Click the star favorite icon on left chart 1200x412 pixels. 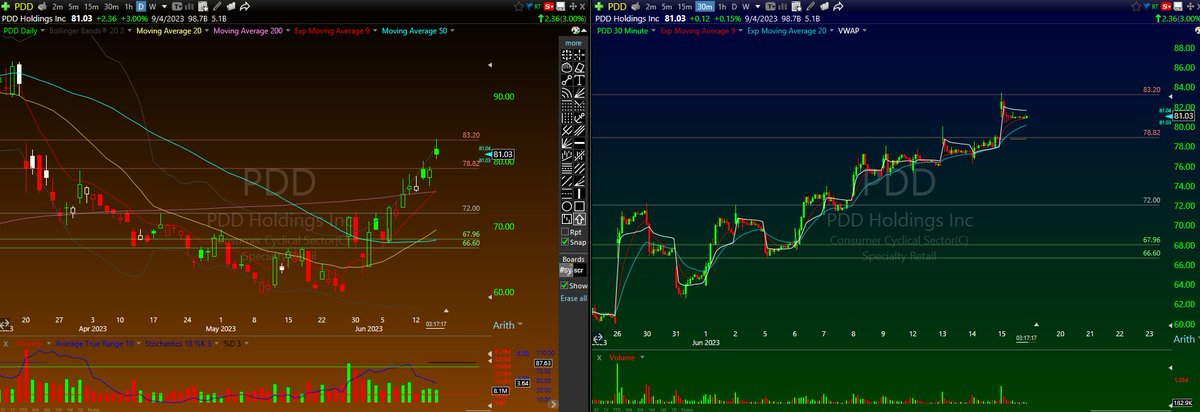[x=518, y=7]
